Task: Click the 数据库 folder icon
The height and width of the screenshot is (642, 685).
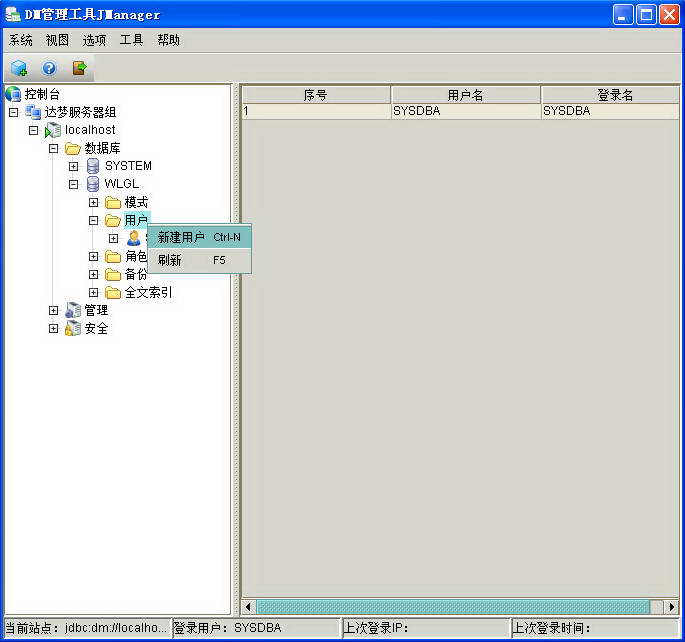Action: tap(73, 148)
